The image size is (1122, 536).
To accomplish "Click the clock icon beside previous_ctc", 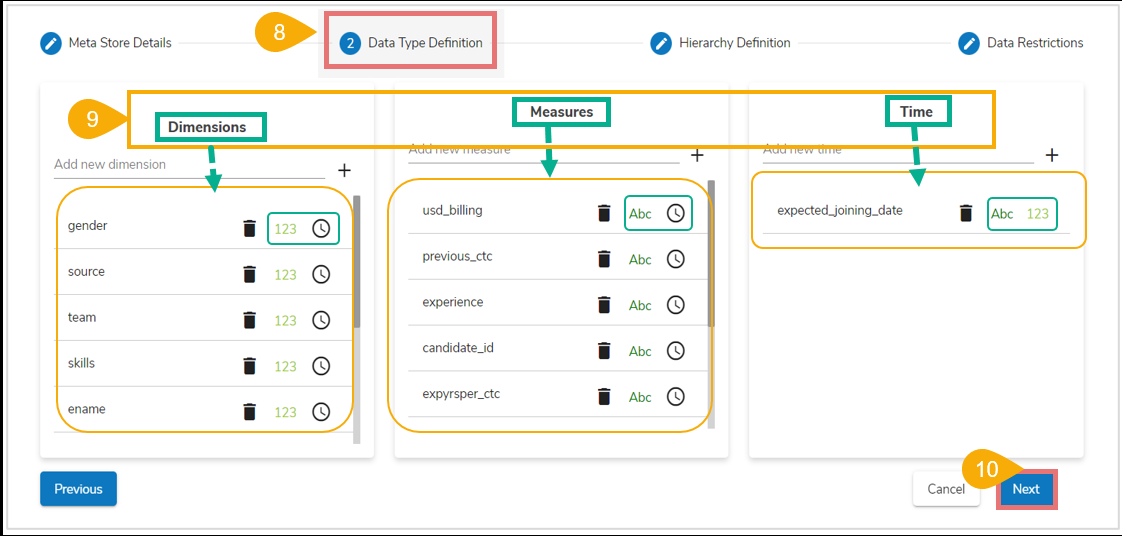I will tap(676, 259).
